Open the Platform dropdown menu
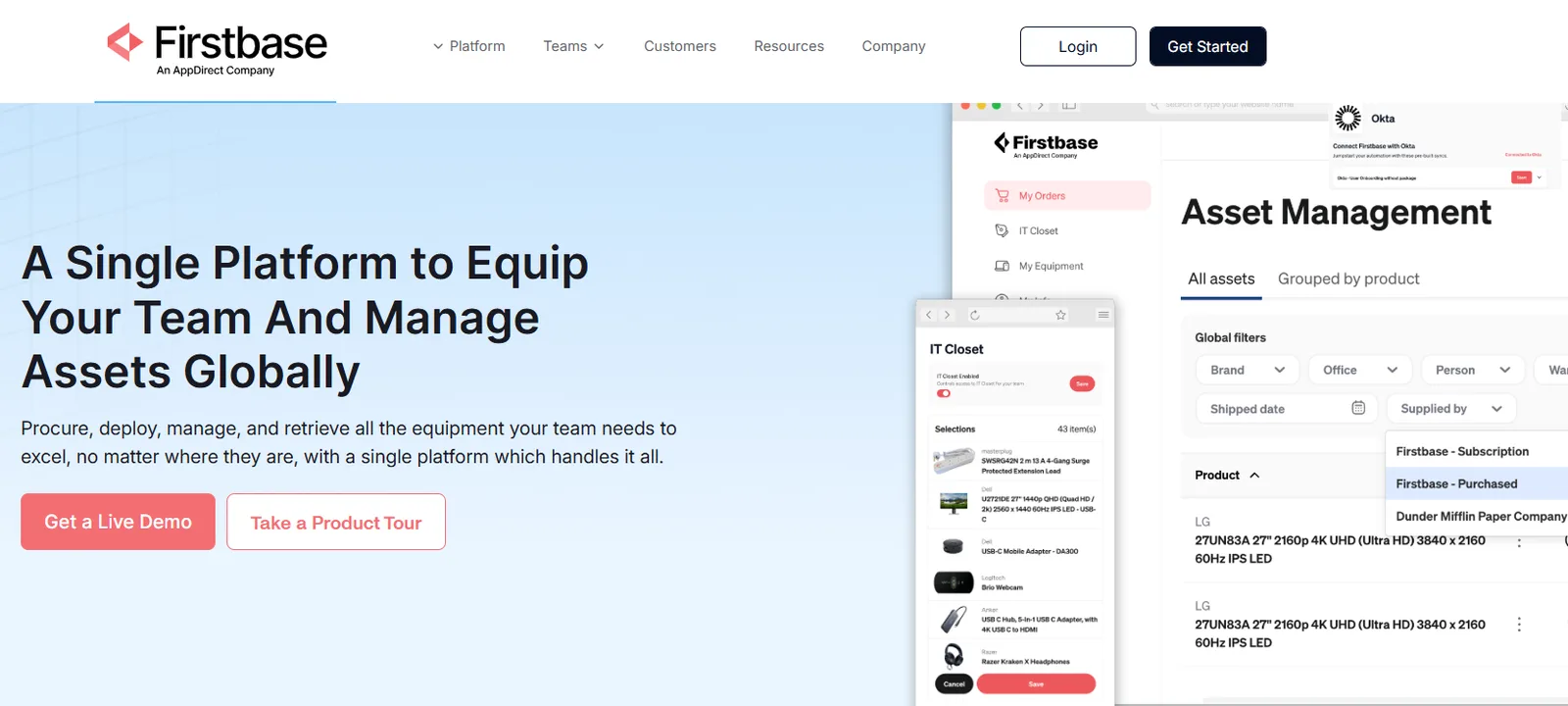The height and width of the screenshot is (706, 1568). [469, 46]
